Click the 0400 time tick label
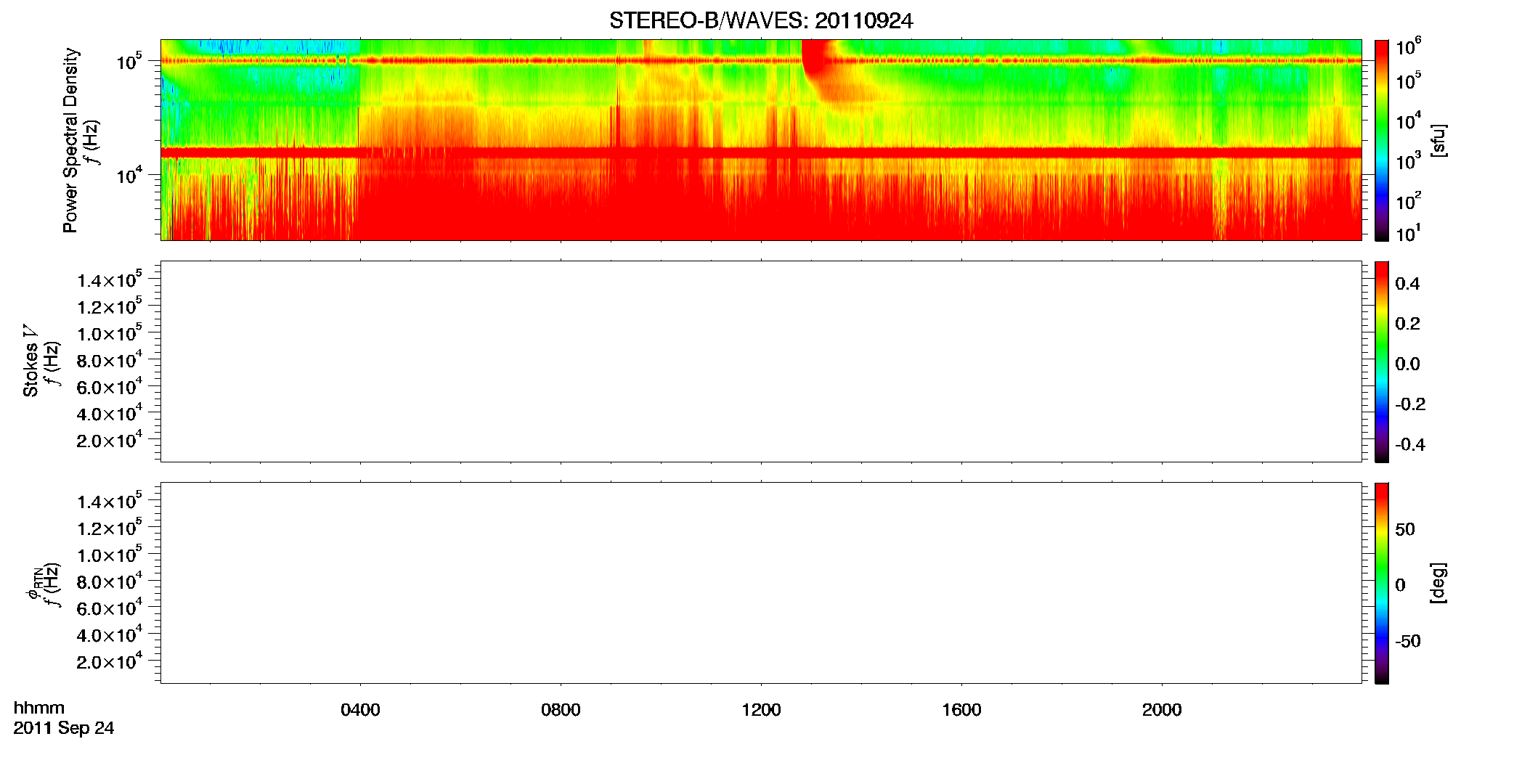 point(360,710)
